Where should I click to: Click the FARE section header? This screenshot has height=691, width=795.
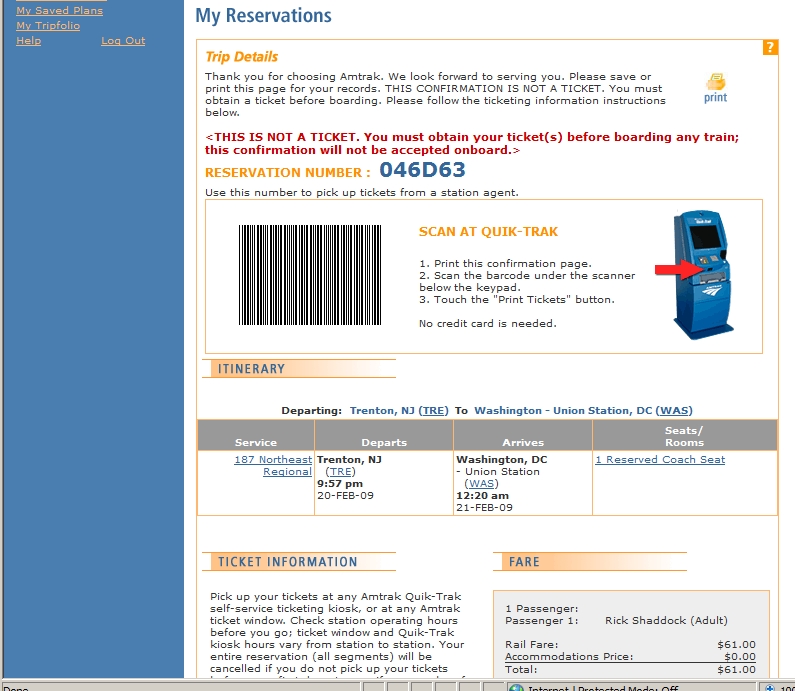590,562
